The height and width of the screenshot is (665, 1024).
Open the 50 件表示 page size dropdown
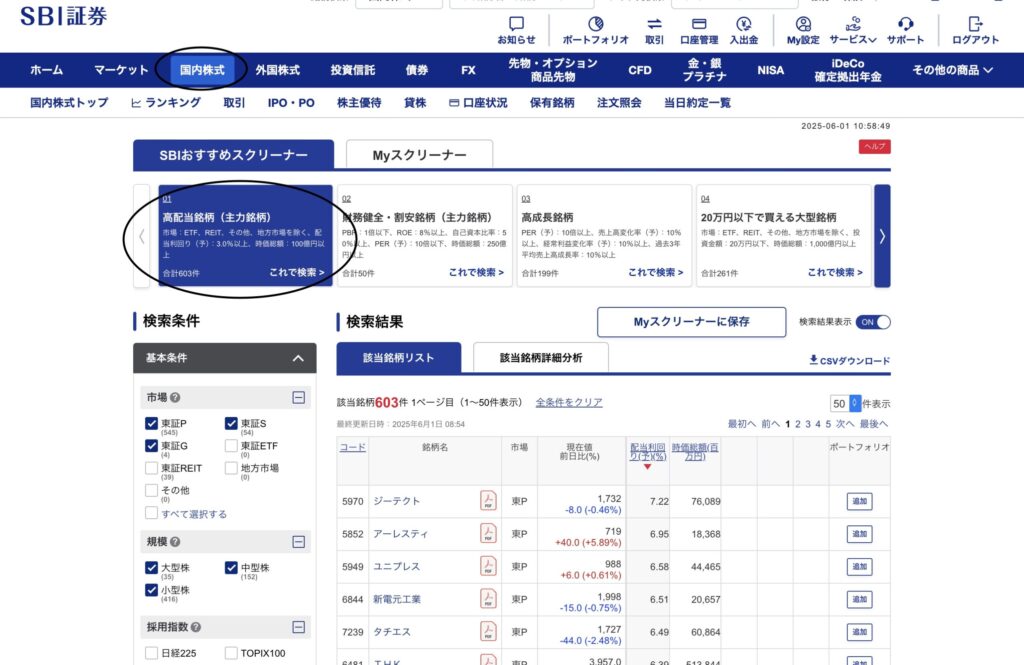[x=846, y=404]
